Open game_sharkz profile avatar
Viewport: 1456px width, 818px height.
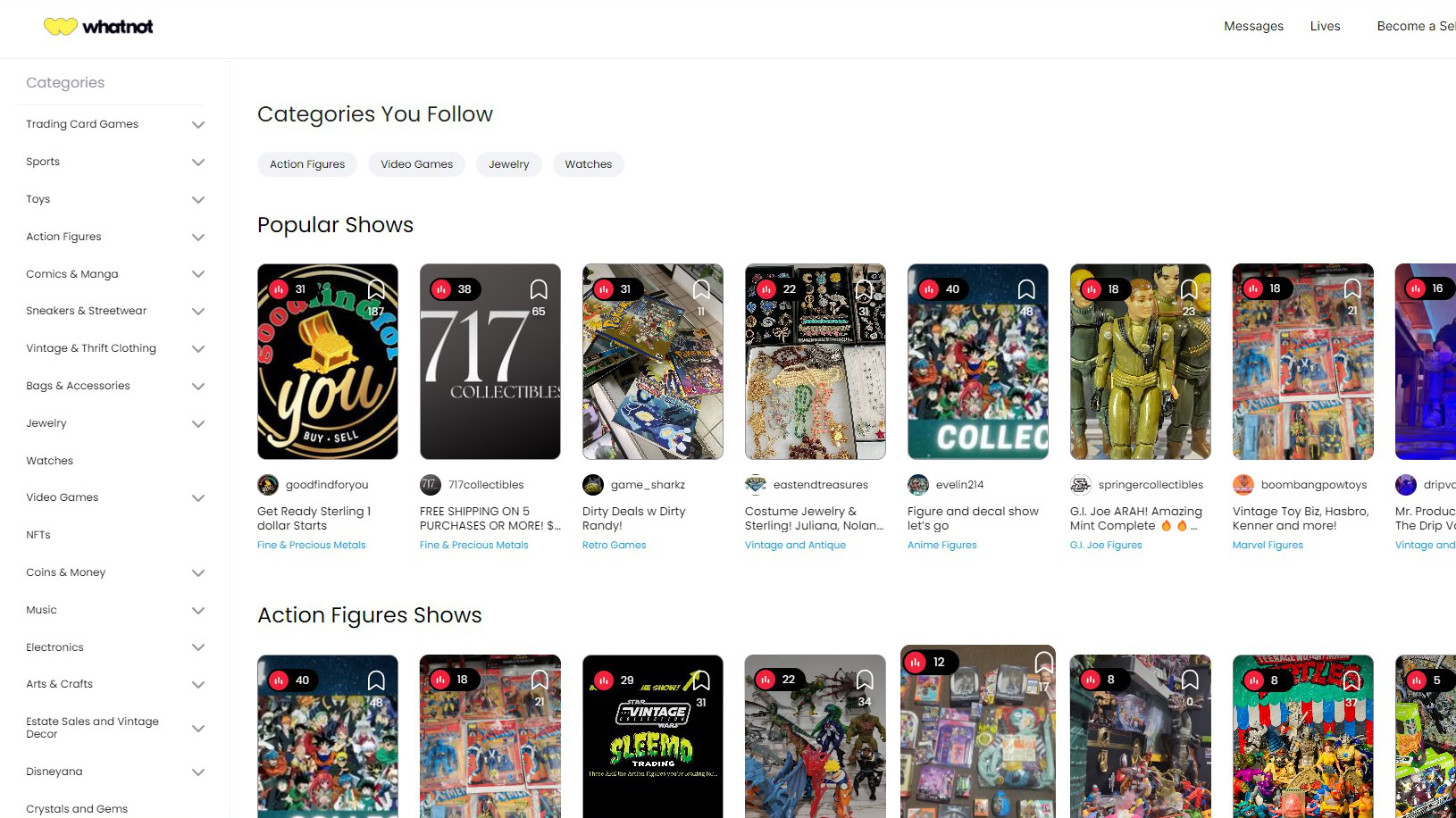pyautogui.click(x=593, y=485)
